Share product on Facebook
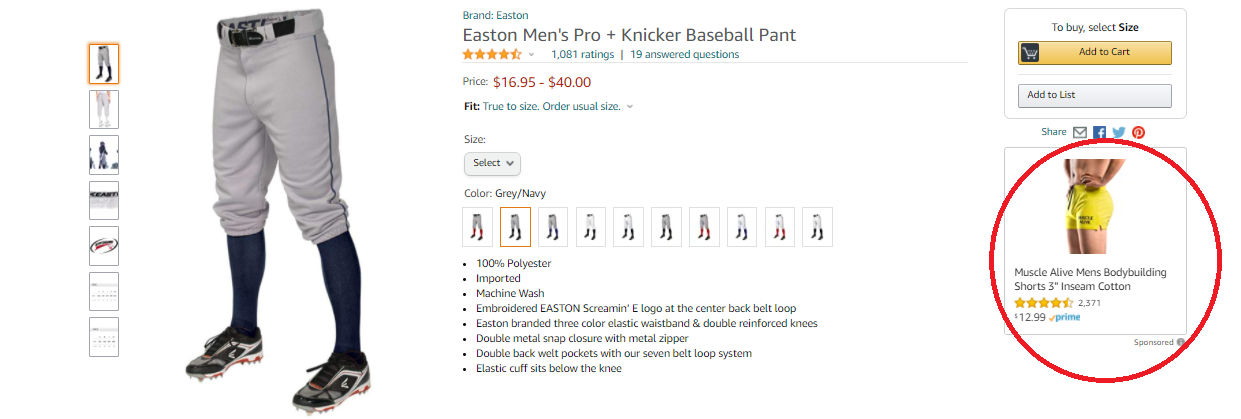Viewport: 1241px width, 419px height. [x=1100, y=132]
